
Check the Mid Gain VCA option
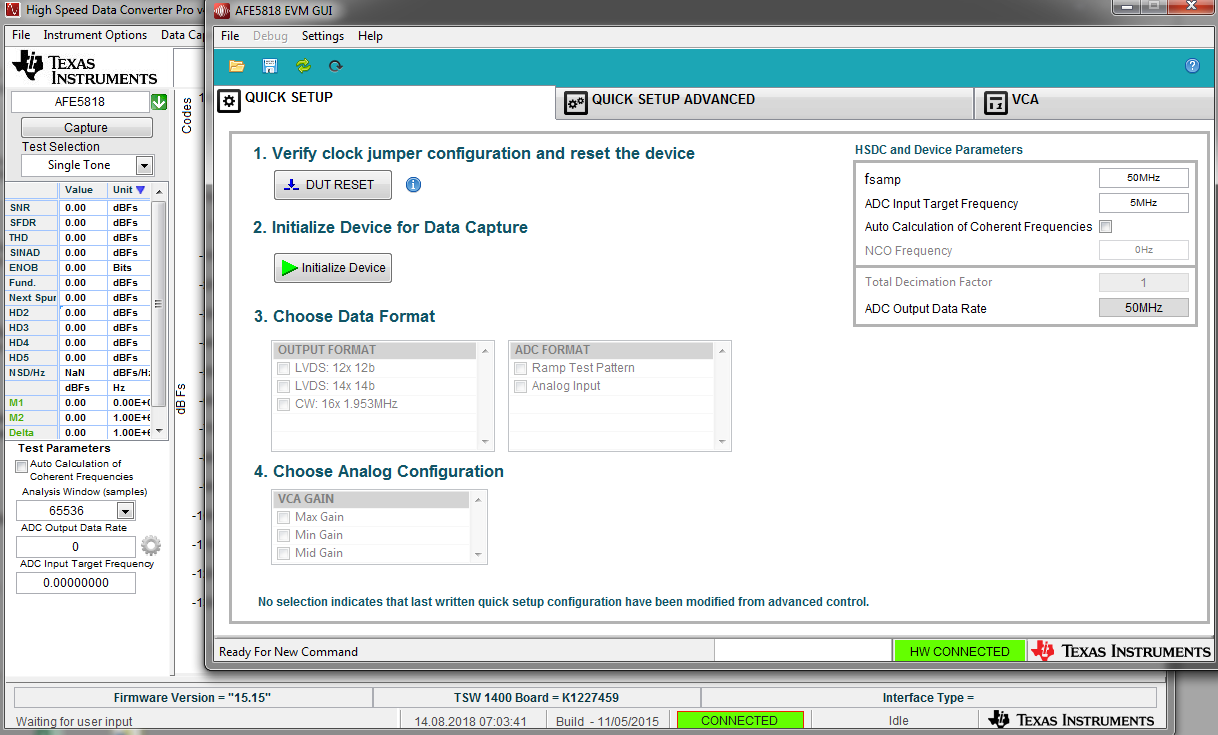[283, 553]
